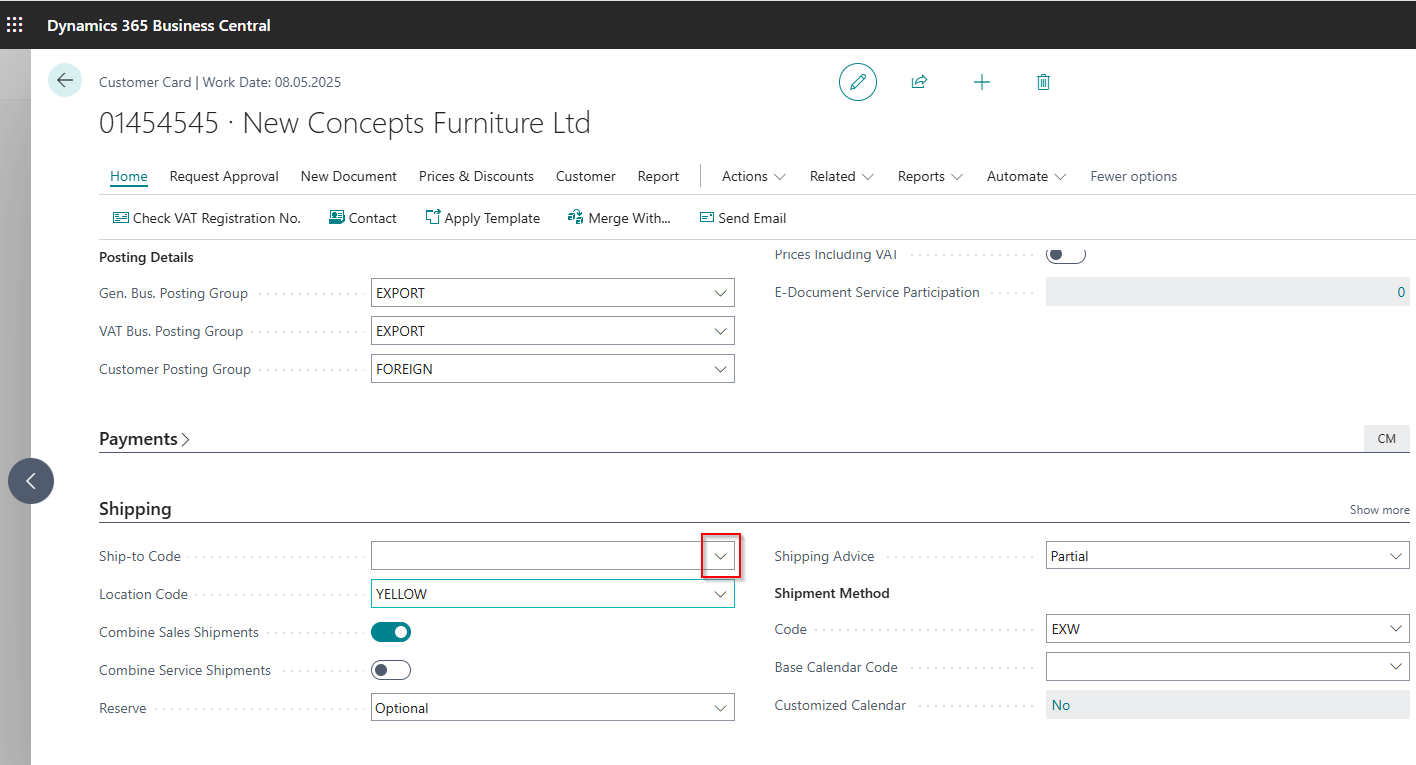Open Automate dropdown menu
Viewport: 1416px width, 765px height.
click(x=1027, y=176)
